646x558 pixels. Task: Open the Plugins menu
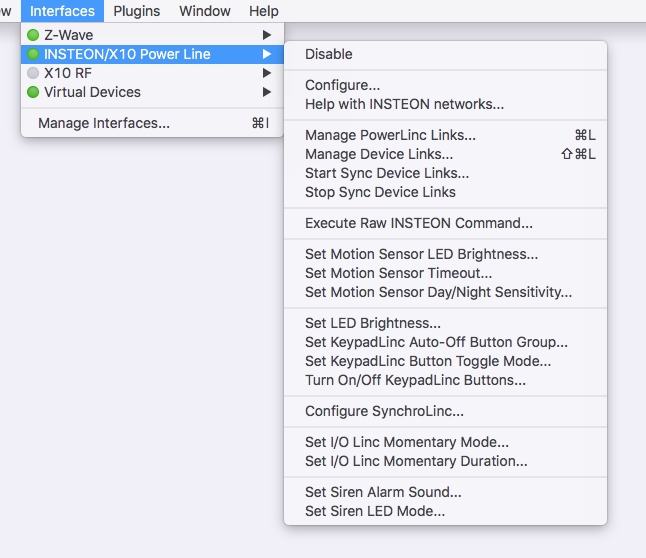[x=136, y=11]
